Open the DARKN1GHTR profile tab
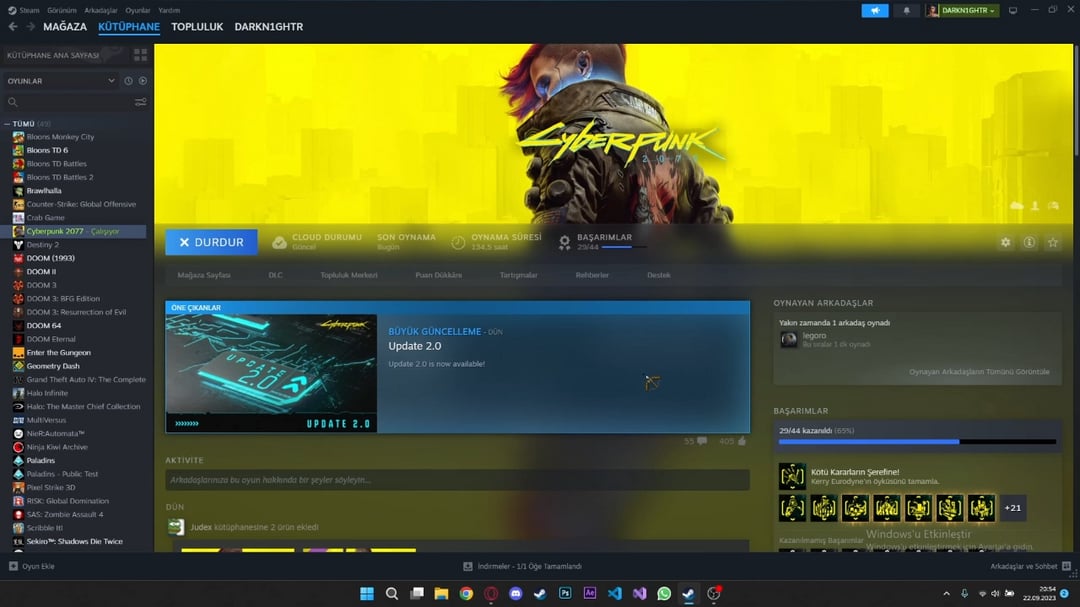 pos(269,27)
